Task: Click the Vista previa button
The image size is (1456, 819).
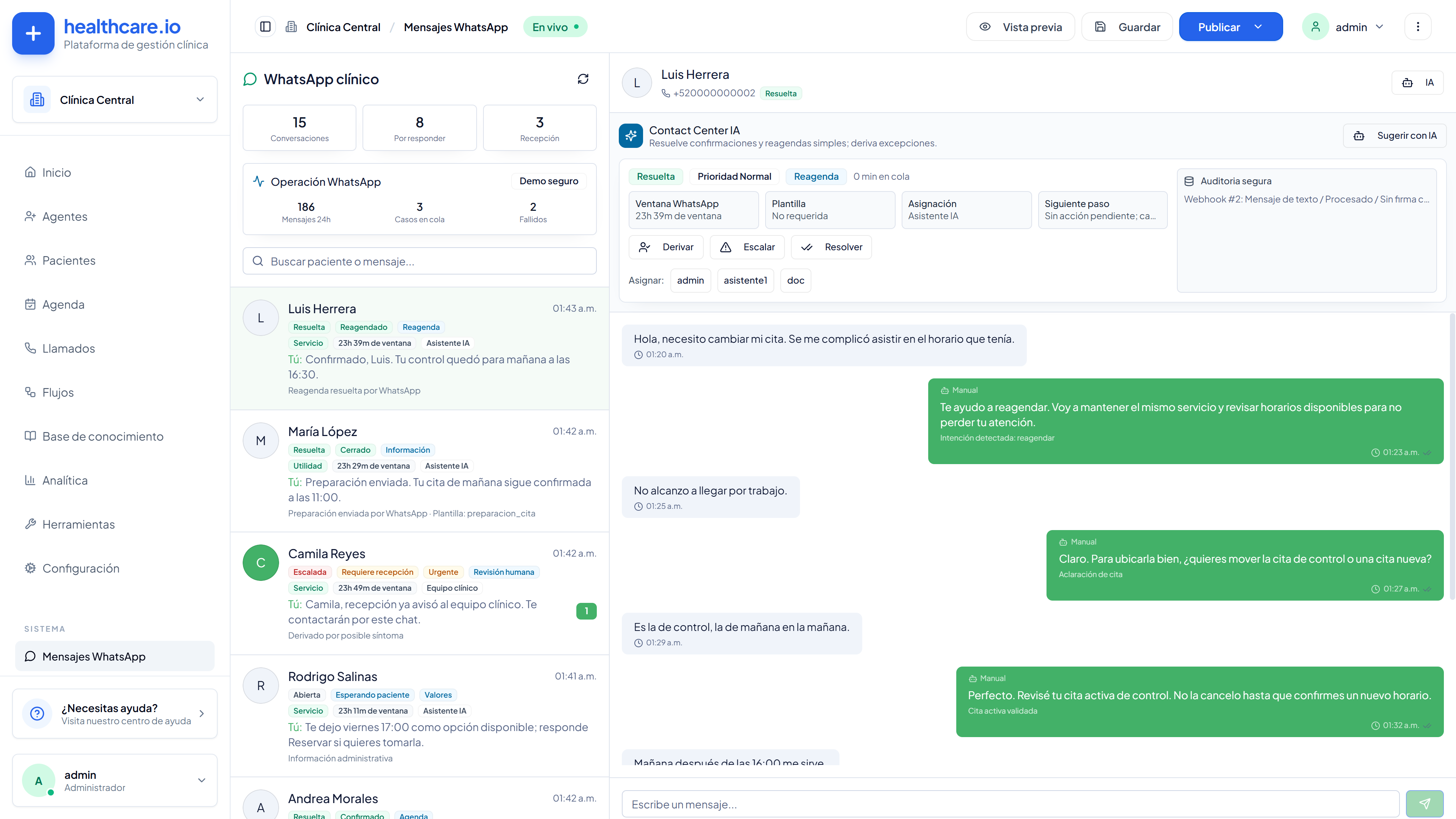Action: (x=1020, y=27)
